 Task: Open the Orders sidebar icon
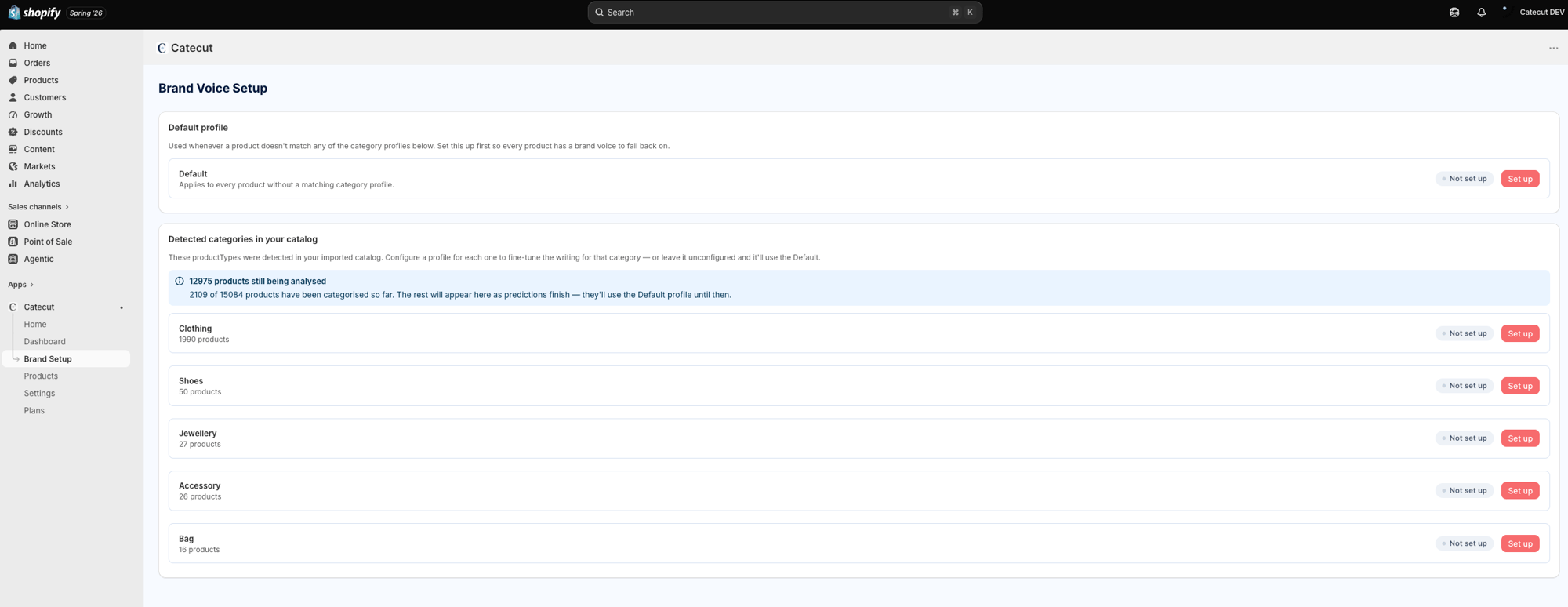(13, 63)
